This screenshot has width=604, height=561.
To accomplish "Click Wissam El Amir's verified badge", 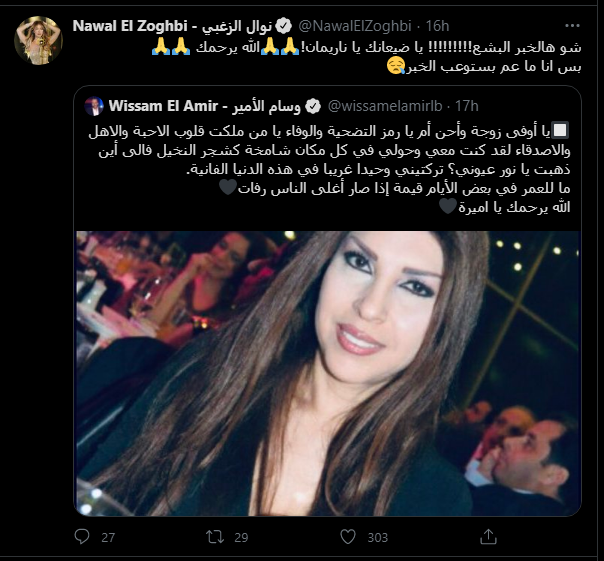I will click(x=313, y=106).
